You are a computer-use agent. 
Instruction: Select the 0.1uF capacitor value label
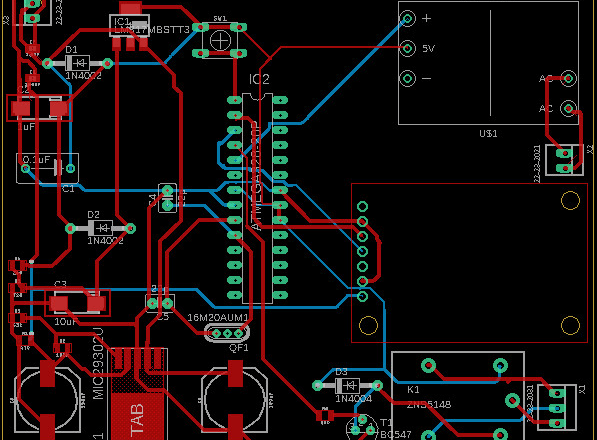coord(37,159)
